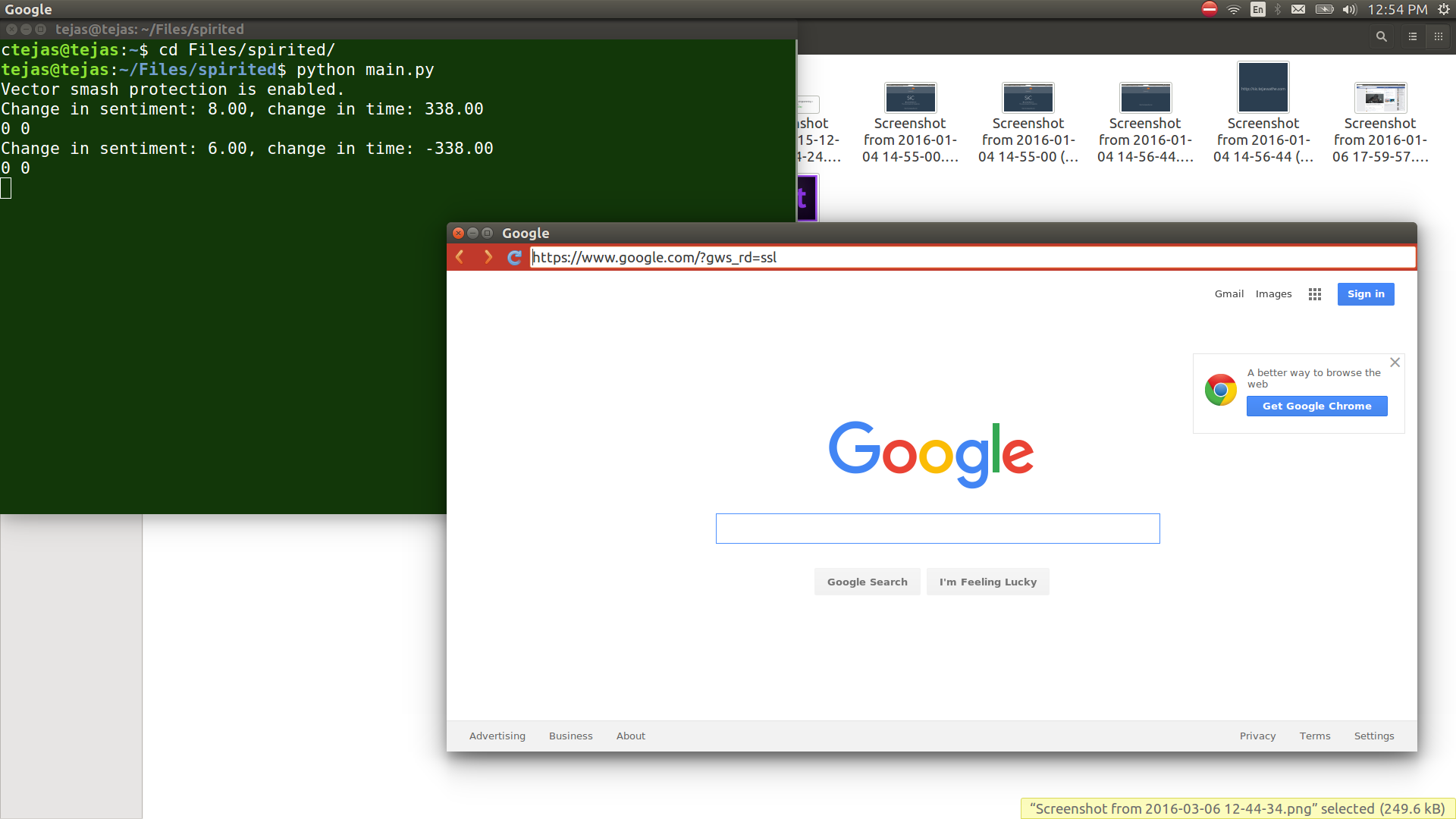This screenshot has width=1456, height=819.
Task: Reload the Google page
Action: (x=514, y=257)
